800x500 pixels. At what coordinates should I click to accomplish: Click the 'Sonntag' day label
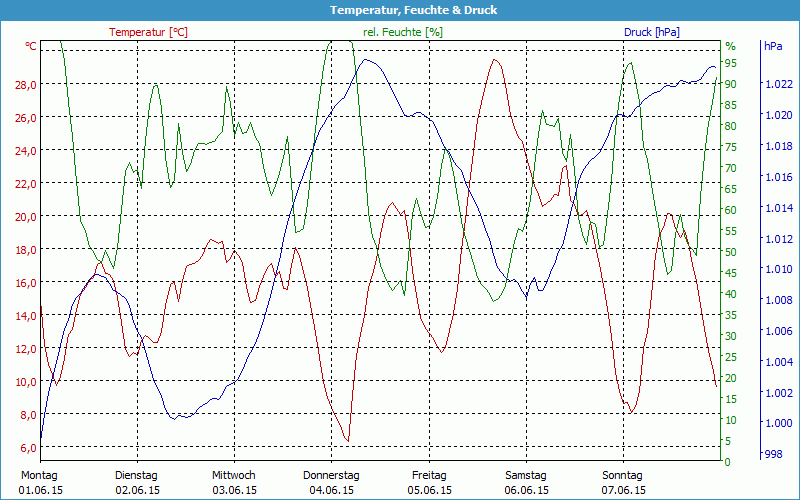tap(622, 476)
